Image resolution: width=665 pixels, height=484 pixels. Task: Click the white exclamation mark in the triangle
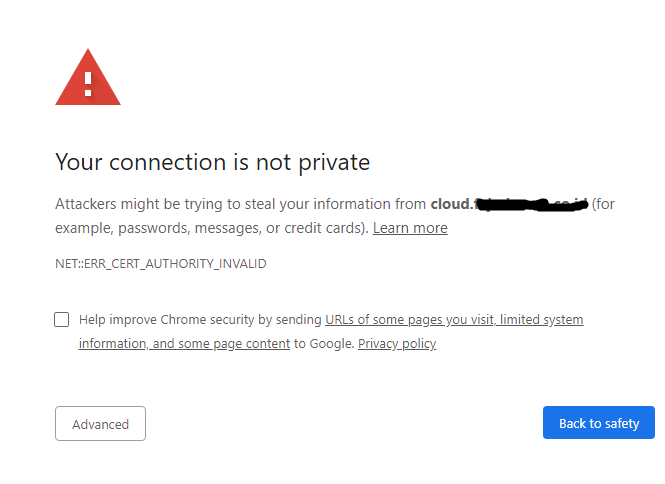(x=88, y=80)
